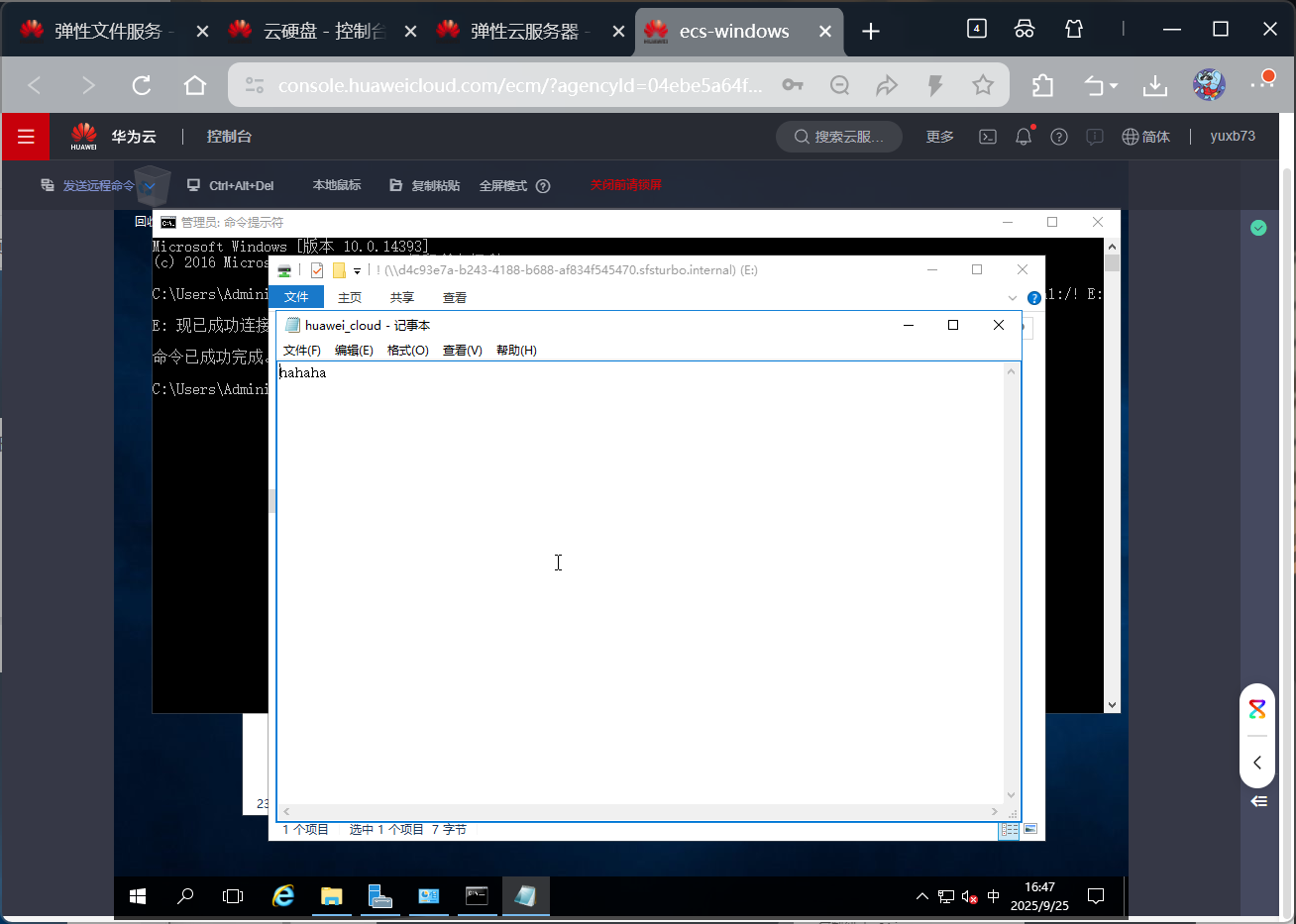Expand the send remote command dropdown
The image size is (1296, 924).
click(x=150, y=186)
